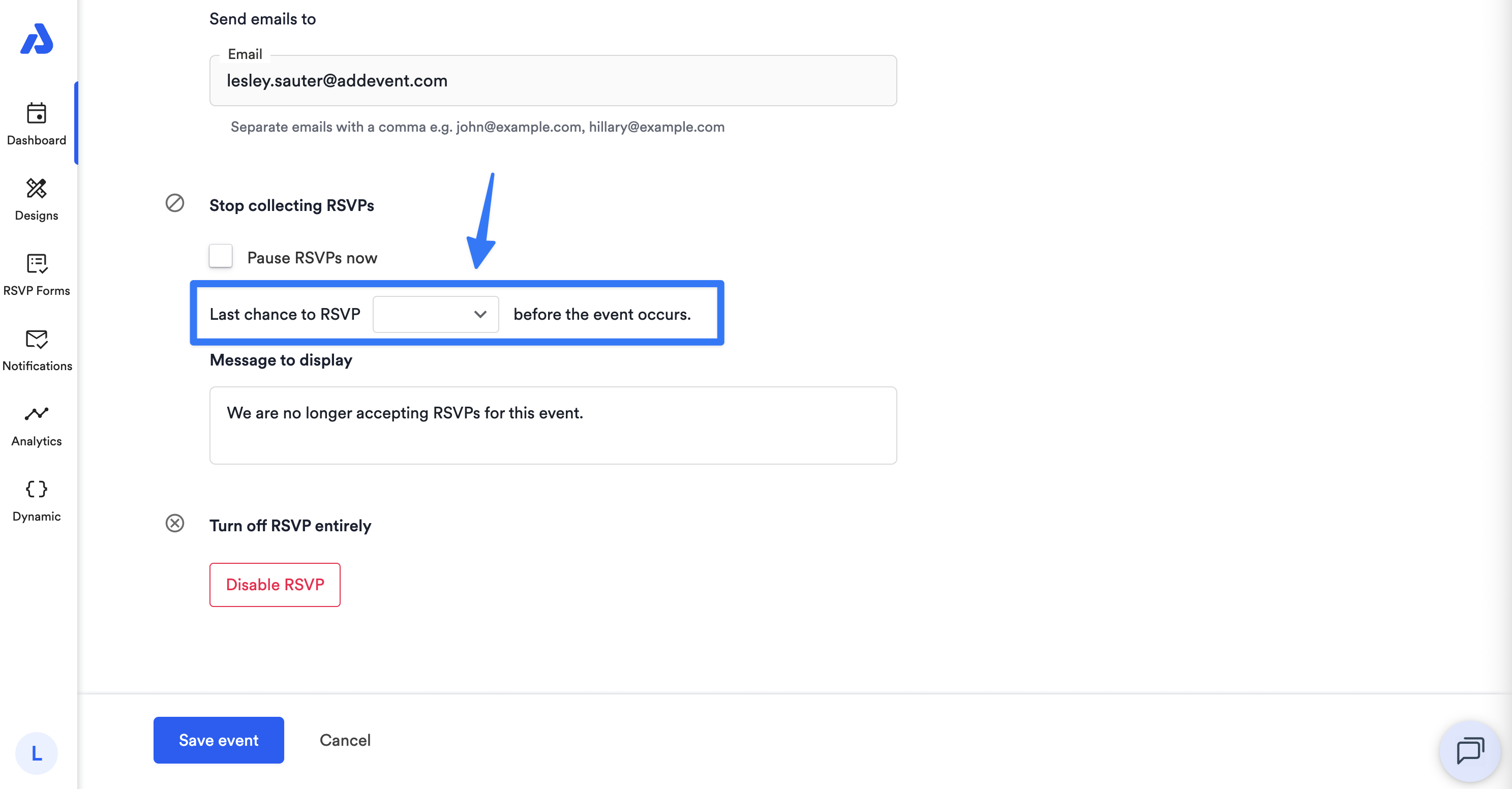Click the Message to display text area
This screenshot has width=1512, height=789.
coord(553,426)
